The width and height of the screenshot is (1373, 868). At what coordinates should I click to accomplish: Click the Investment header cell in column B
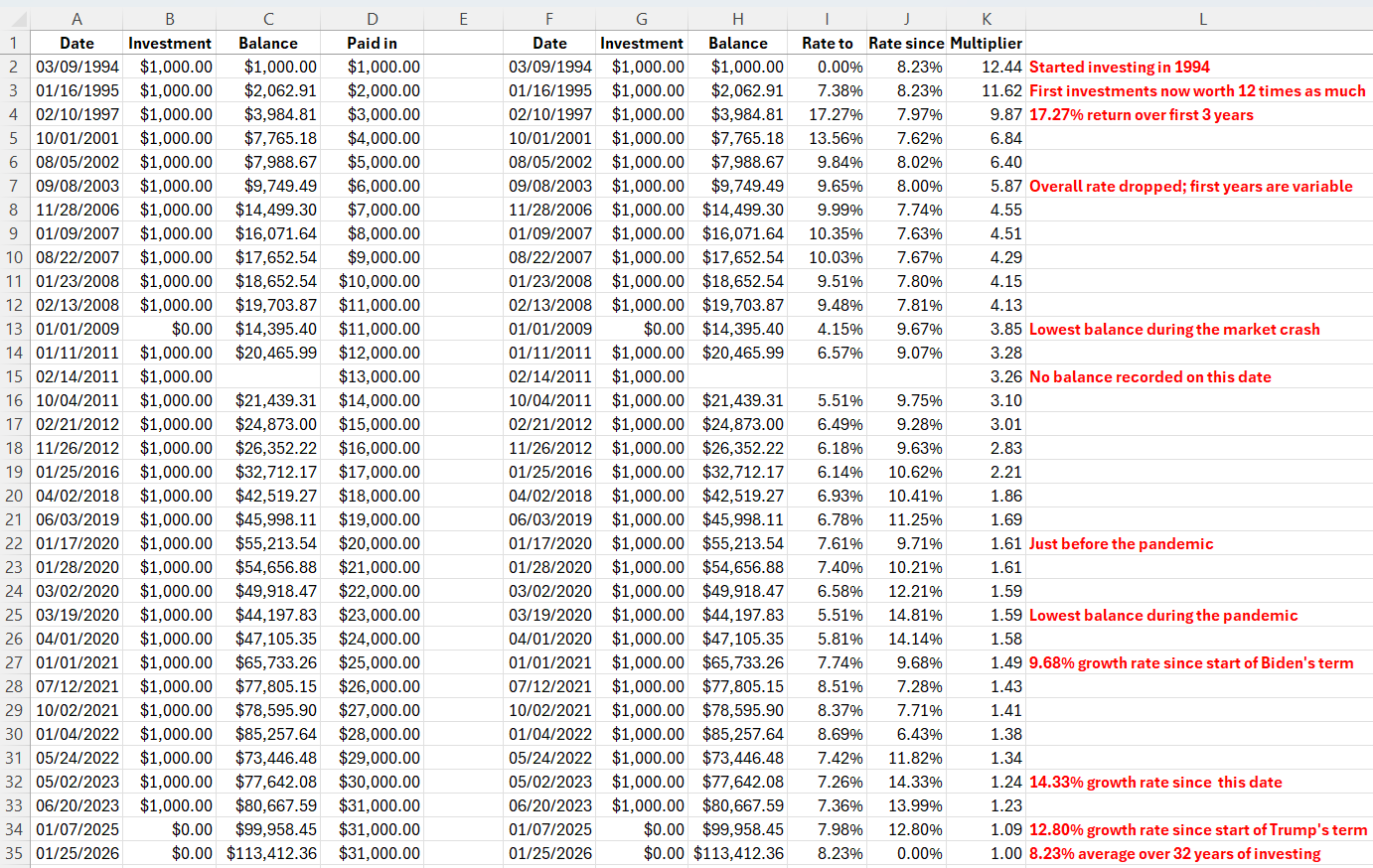tap(170, 43)
